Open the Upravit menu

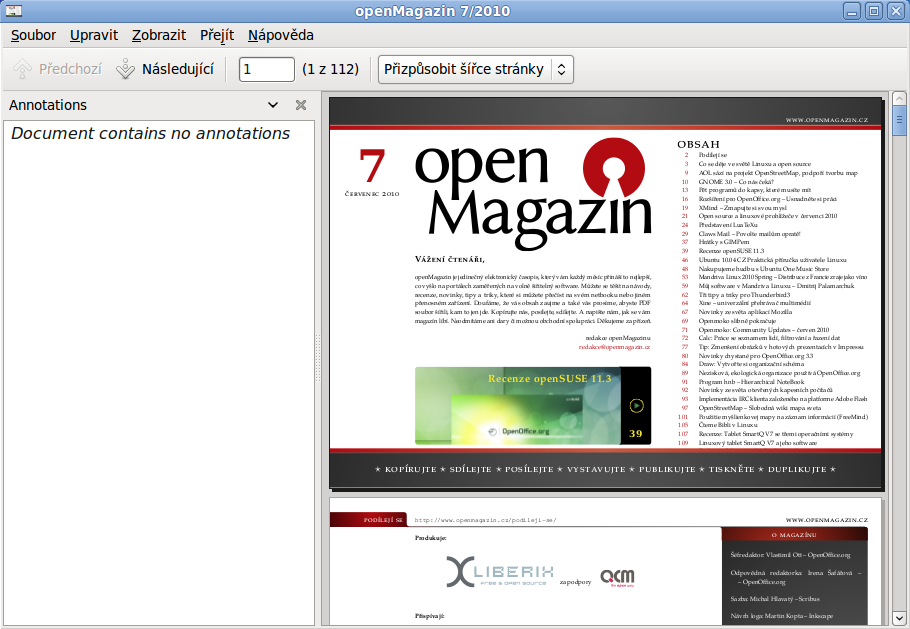point(94,35)
